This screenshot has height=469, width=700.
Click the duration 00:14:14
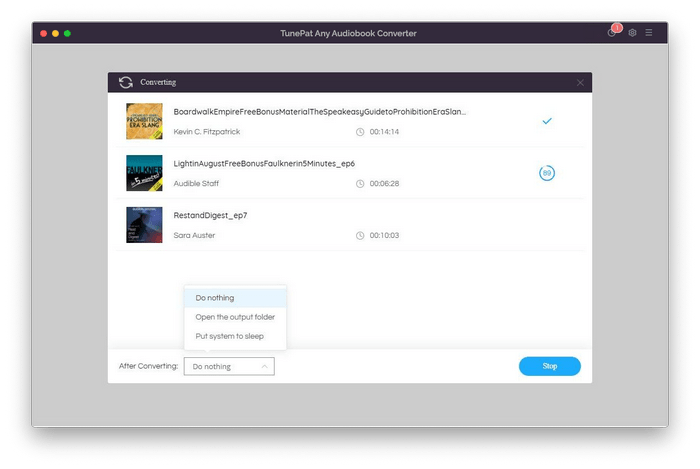384,132
